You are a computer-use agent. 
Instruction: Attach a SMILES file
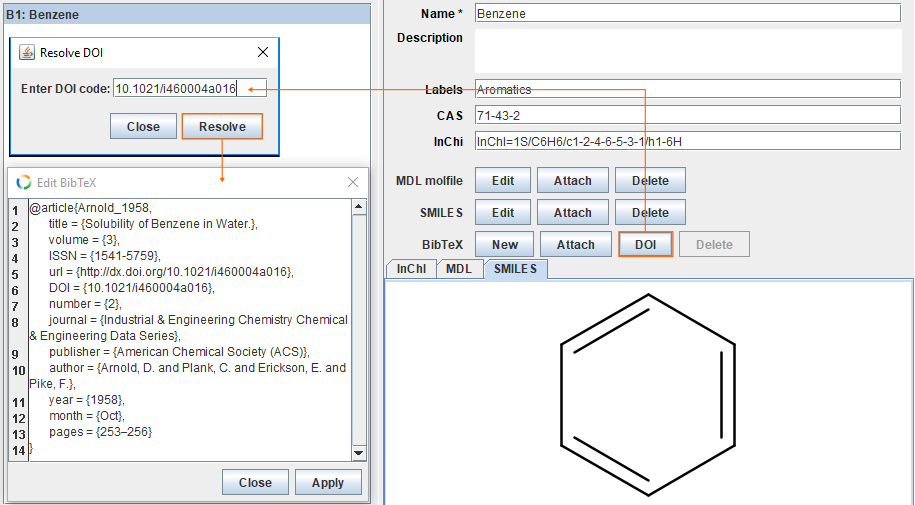(x=572, y=213)
